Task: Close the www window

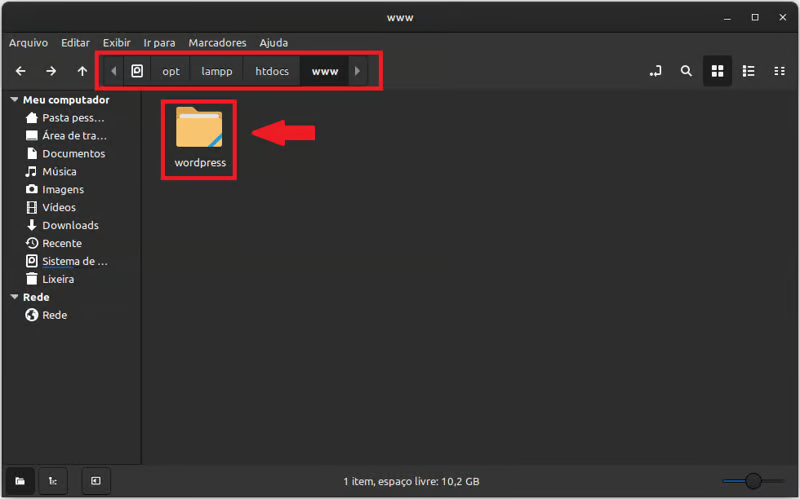Action: point(783,17)
